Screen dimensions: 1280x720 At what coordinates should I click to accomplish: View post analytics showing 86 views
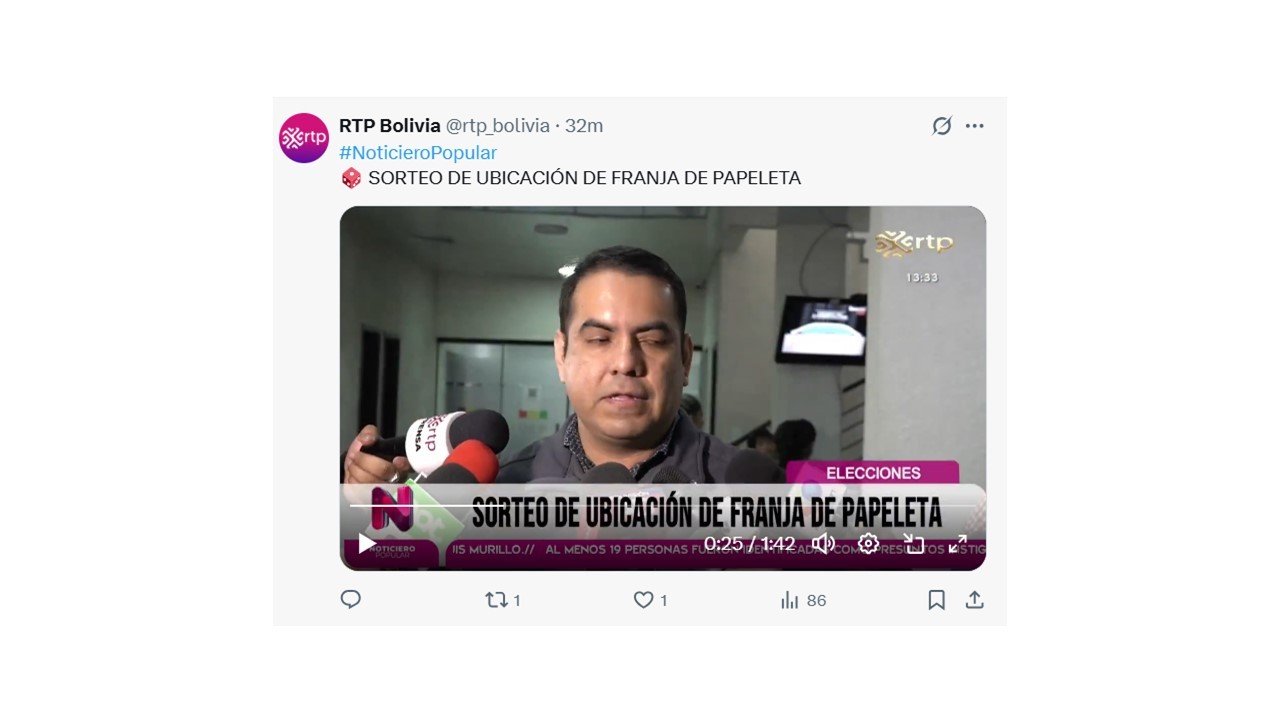[x=803, y=600]
